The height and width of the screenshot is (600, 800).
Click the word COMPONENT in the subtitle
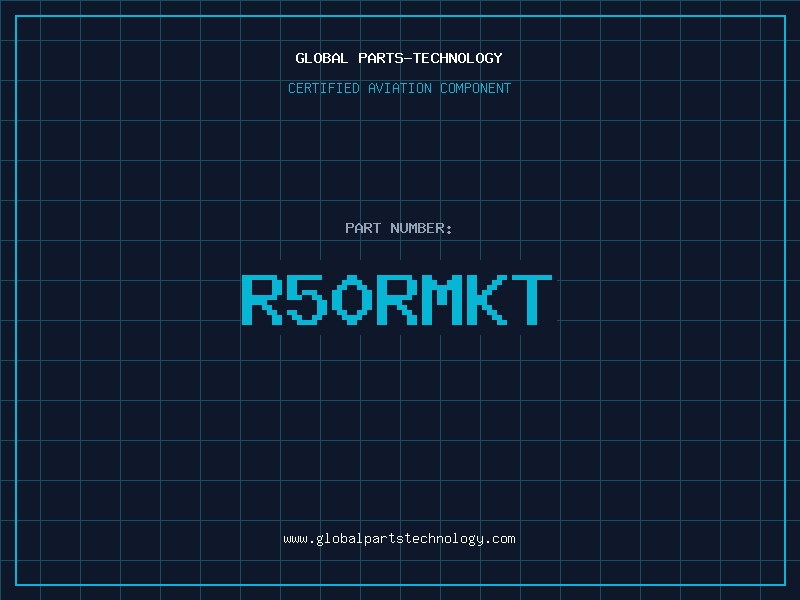[x=475, y=88]
